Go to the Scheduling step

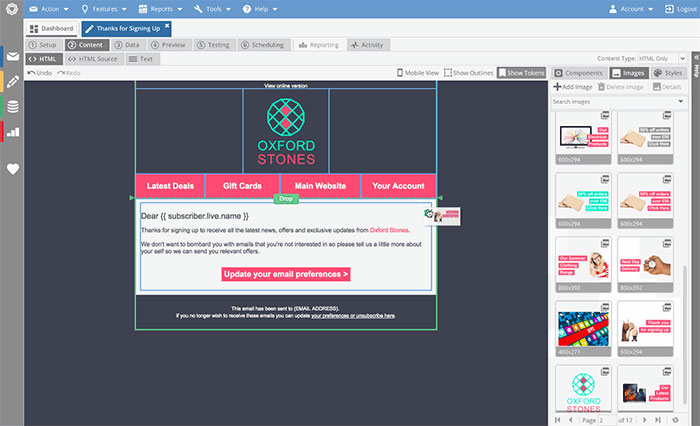pos(263,45)
